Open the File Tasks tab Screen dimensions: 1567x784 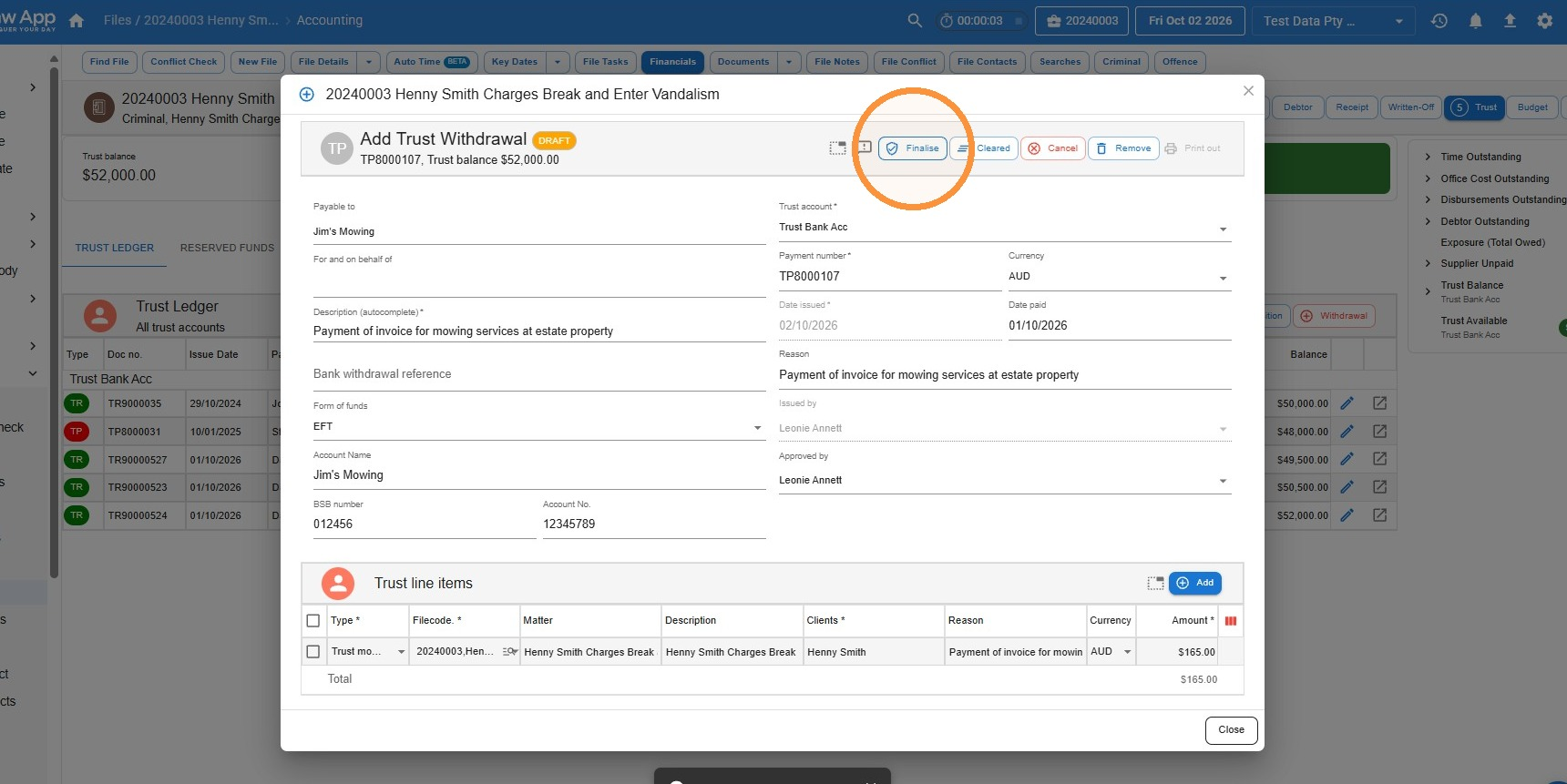tap(606, 62)
